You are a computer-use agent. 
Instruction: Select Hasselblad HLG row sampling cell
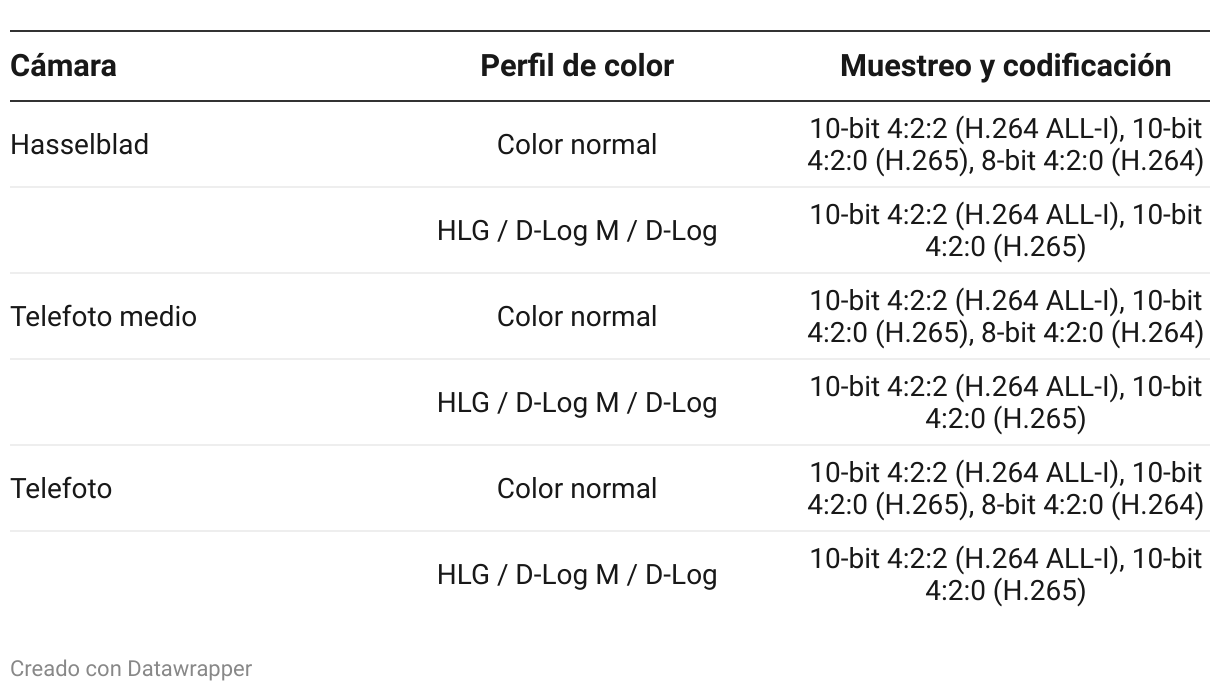[x=1005, y=231]
